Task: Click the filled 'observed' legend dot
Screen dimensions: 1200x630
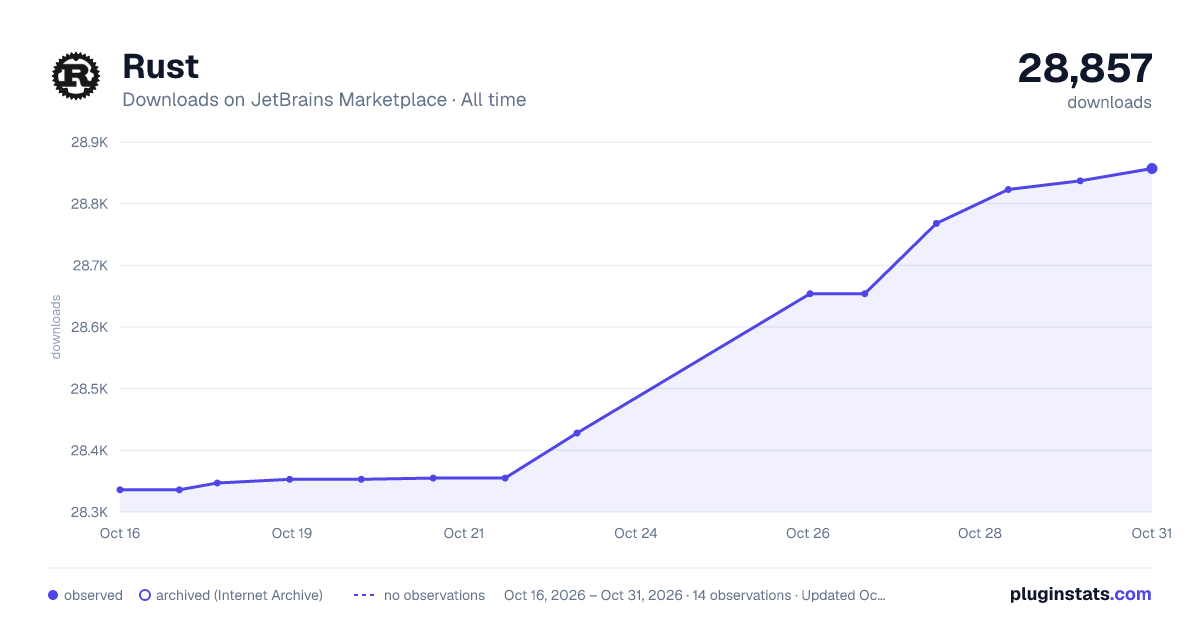Action: point(53,595)
